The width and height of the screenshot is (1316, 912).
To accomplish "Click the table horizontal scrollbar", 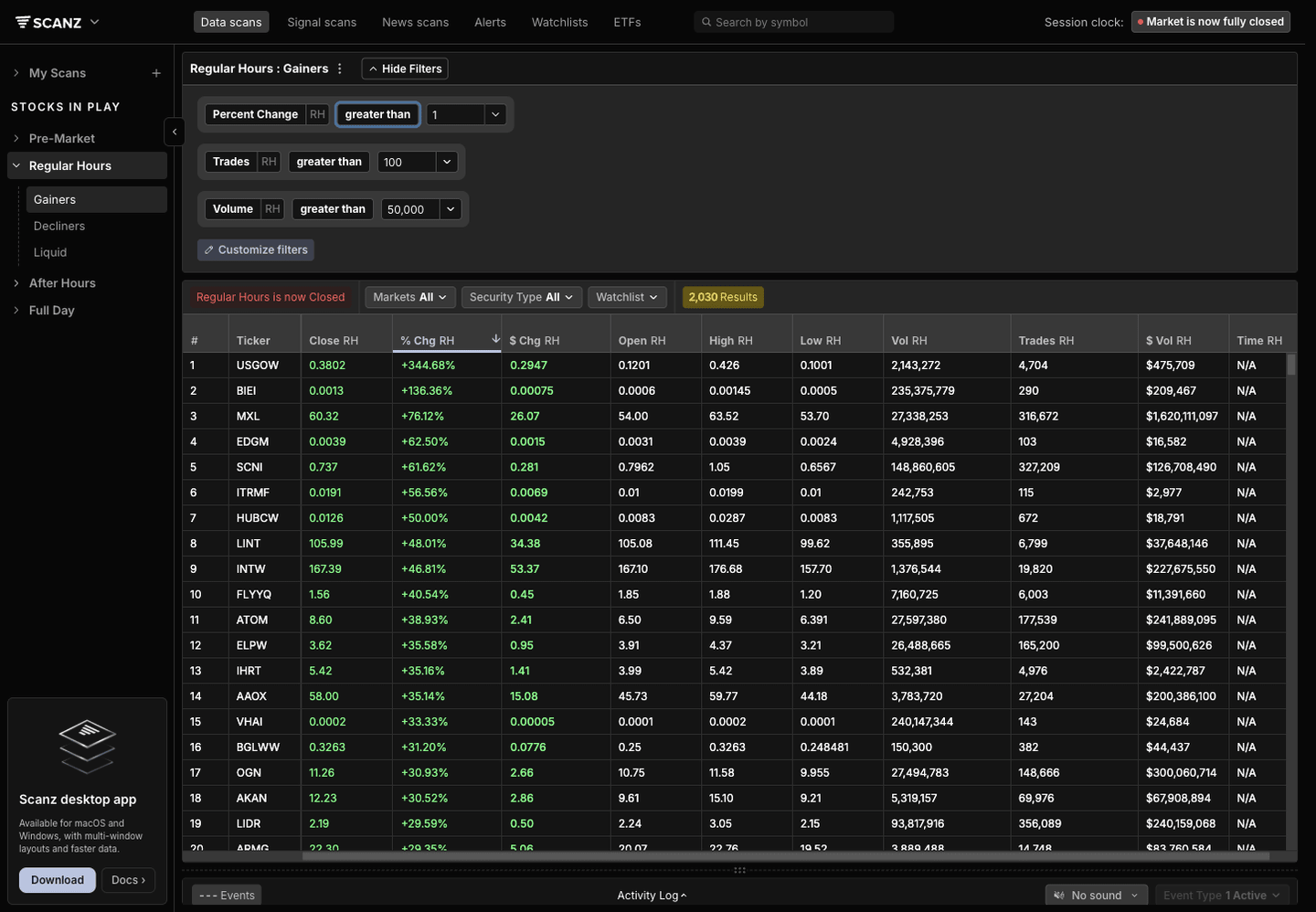I will pyautogui.click(x=786, y=856).
